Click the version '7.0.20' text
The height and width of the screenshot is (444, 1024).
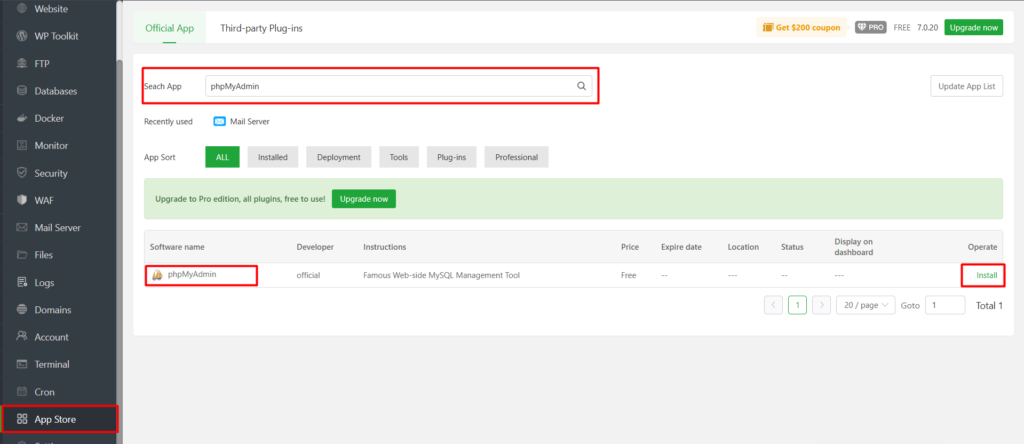coord(927,27)
